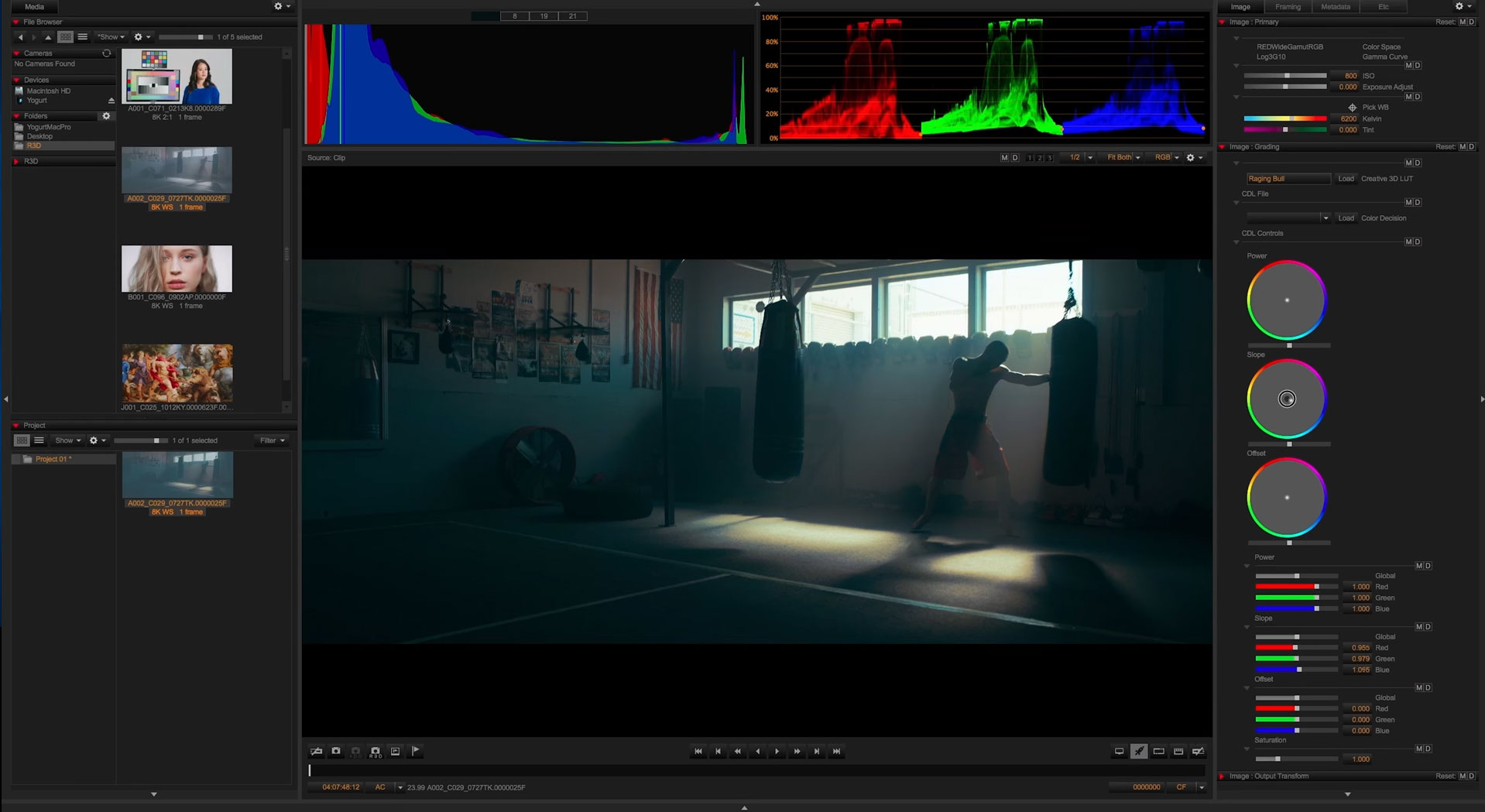Click Reset D for Image : Grading
The height and width of the screenshot is (812, 1485).
pyautogui.click(x=1472, y=147)
